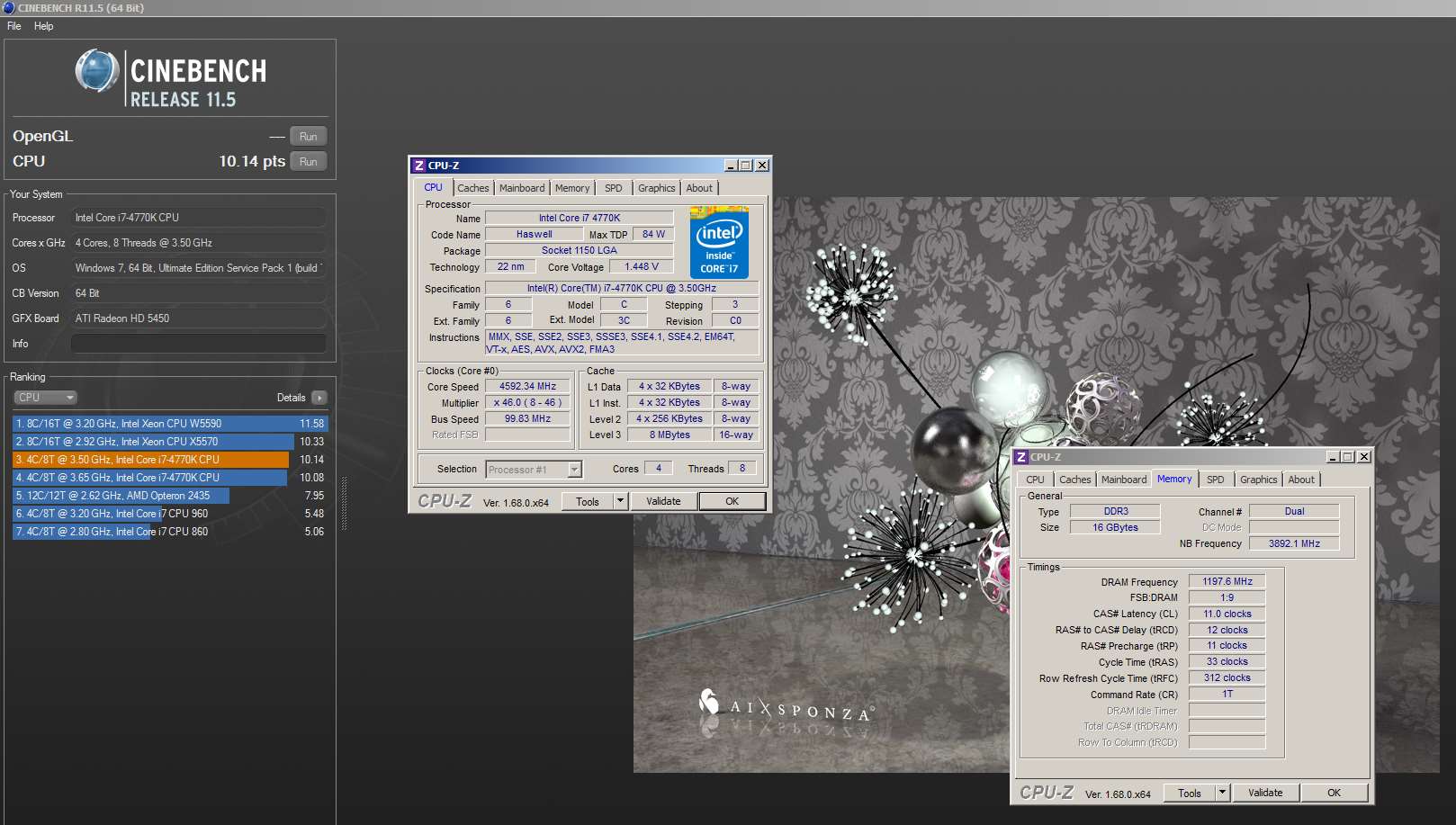
Task: Select SPD tab in front CPU-Z window
Action: pyautogui.click(x=614, y=188)
